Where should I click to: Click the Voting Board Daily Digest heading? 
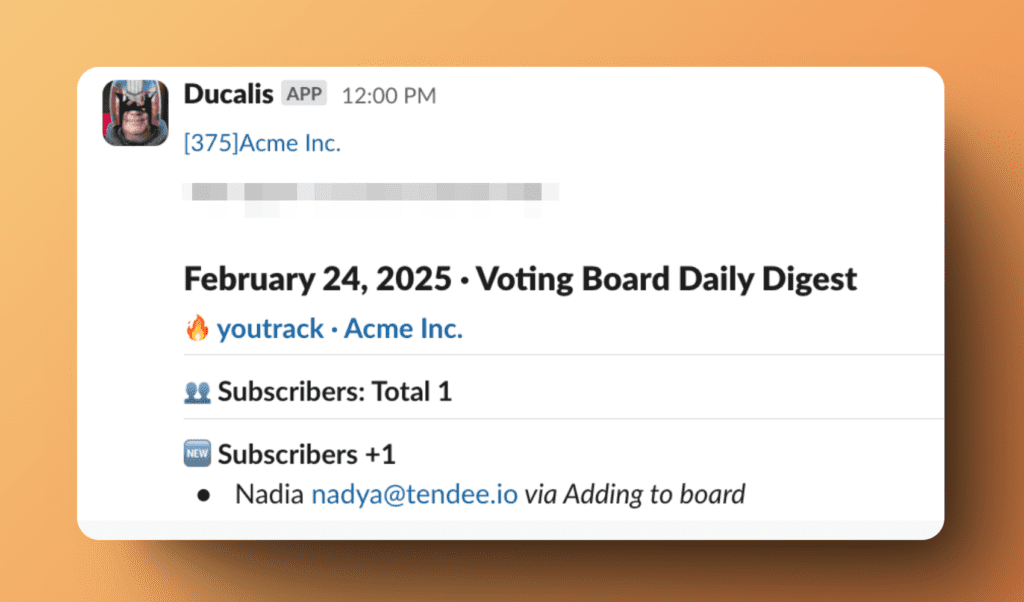pos(666,278)
